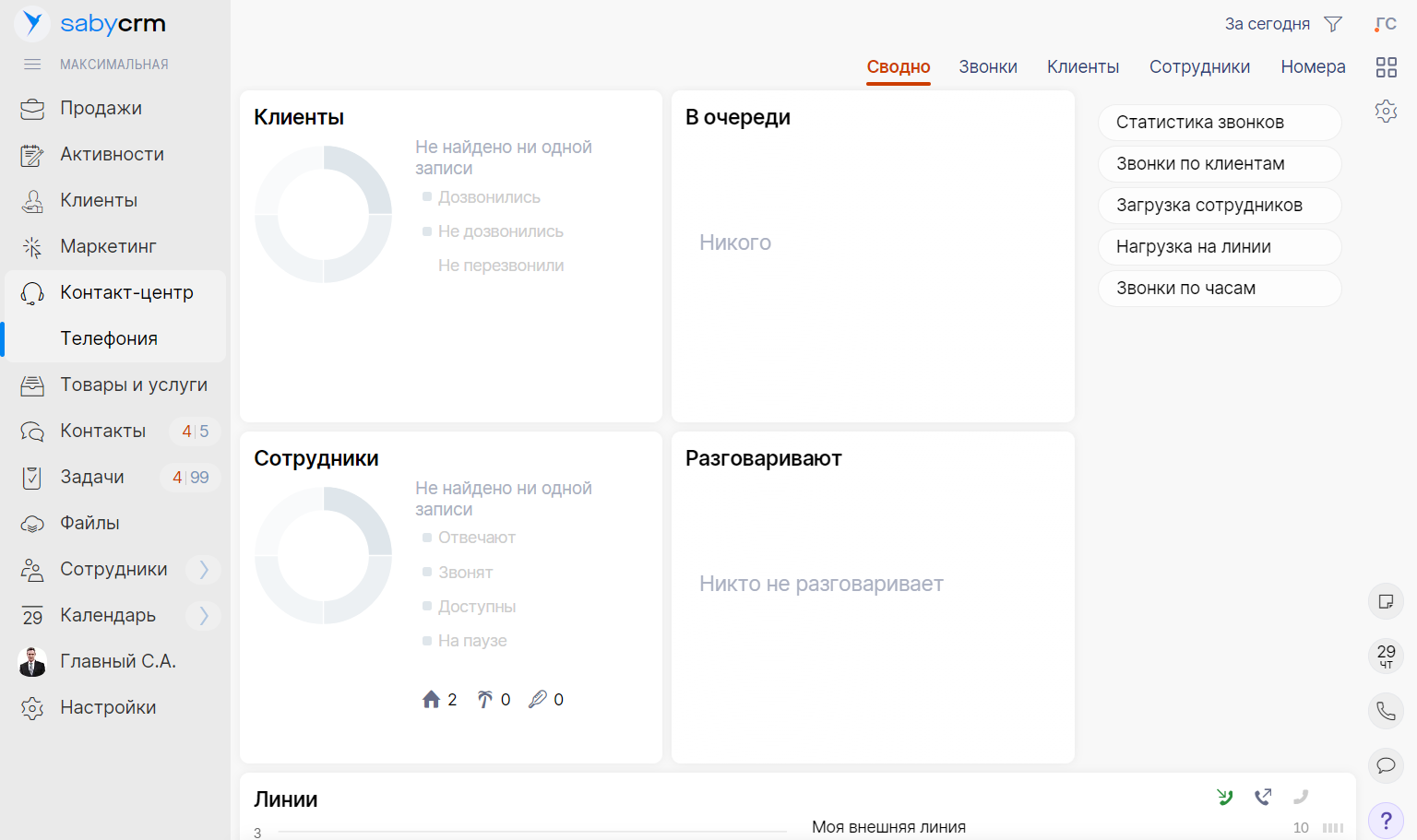Open the За сегодня period selector
This screenshot has height=840, width=1417.
pos(1267,24)
